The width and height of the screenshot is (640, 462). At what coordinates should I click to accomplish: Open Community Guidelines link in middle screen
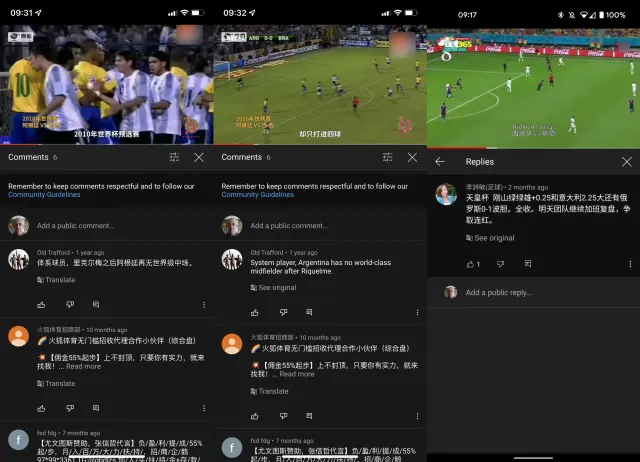254,195
